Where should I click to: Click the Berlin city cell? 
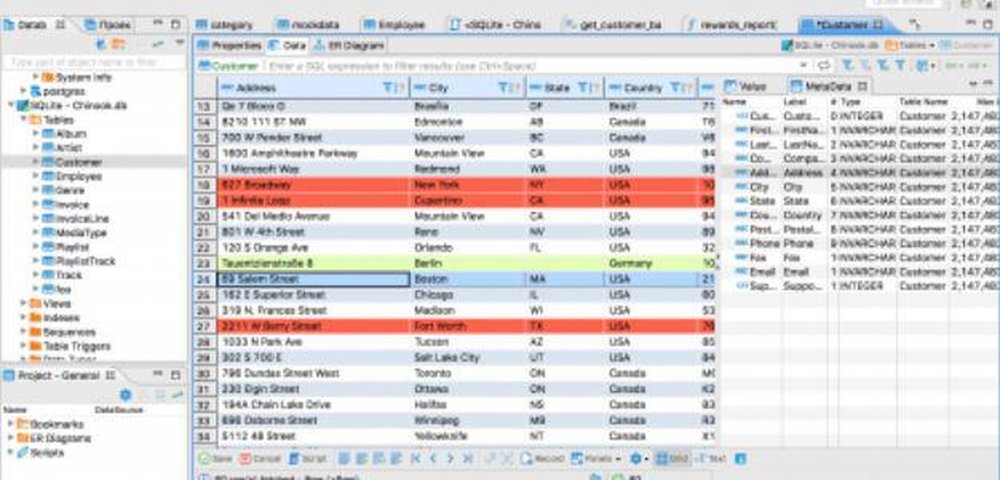pos(467,263)
